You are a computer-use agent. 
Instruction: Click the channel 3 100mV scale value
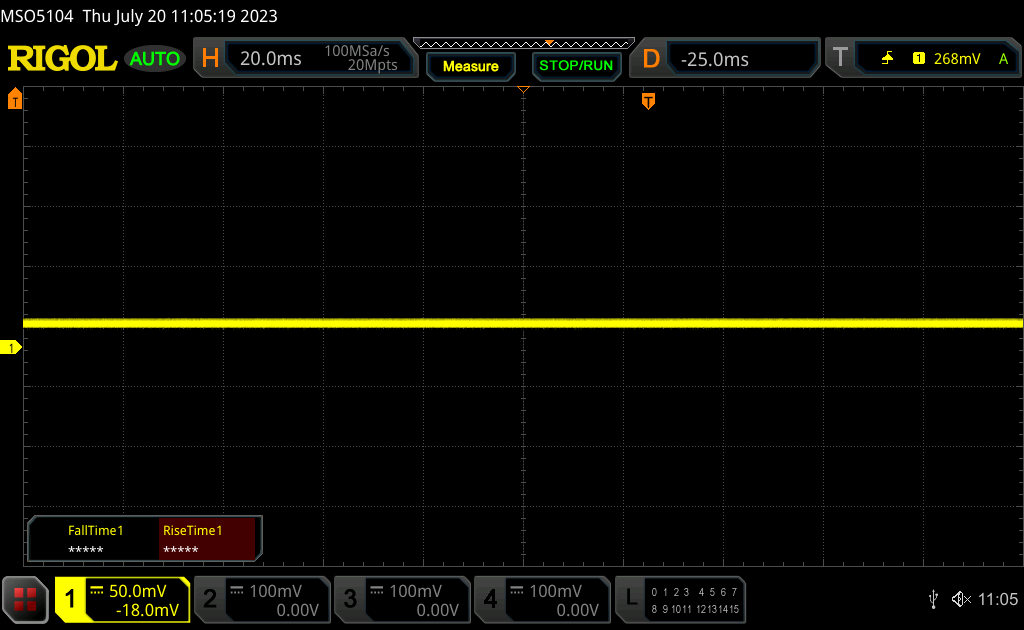(415, 591)
